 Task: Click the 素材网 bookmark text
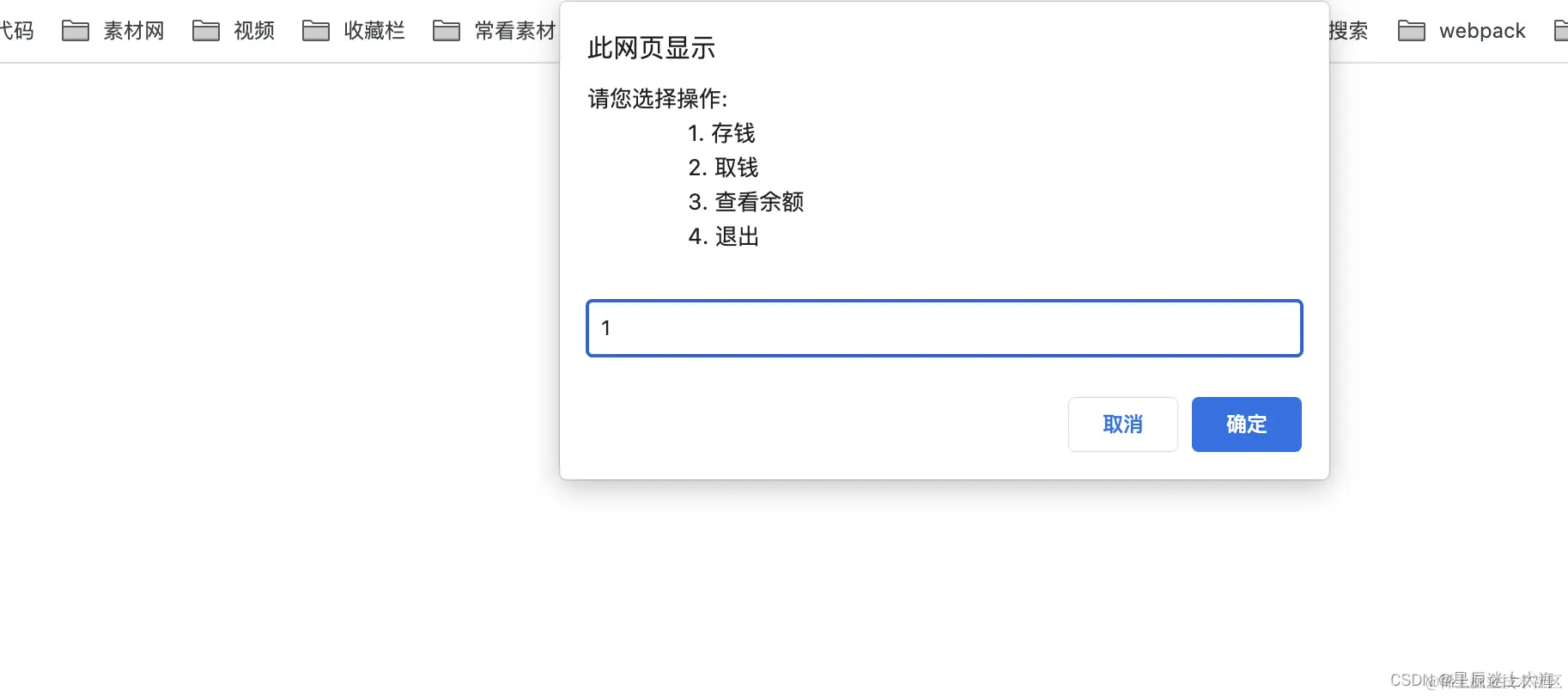point(133,30)
